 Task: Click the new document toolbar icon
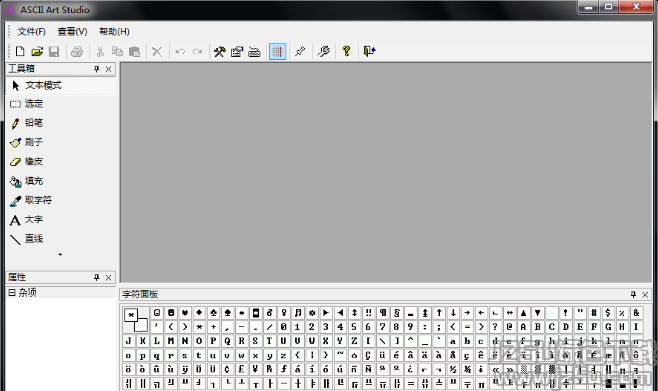click(20, 52)
